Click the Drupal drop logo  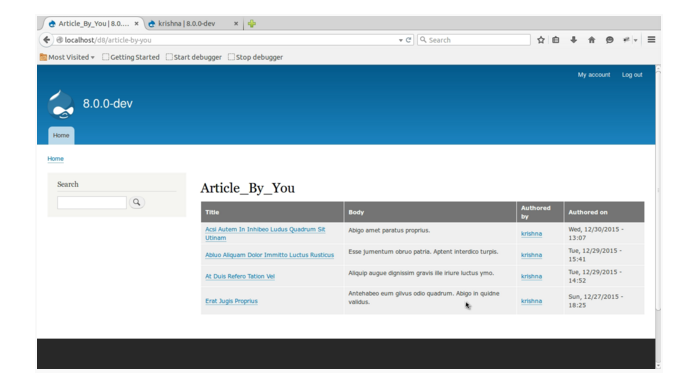point(61,105)
